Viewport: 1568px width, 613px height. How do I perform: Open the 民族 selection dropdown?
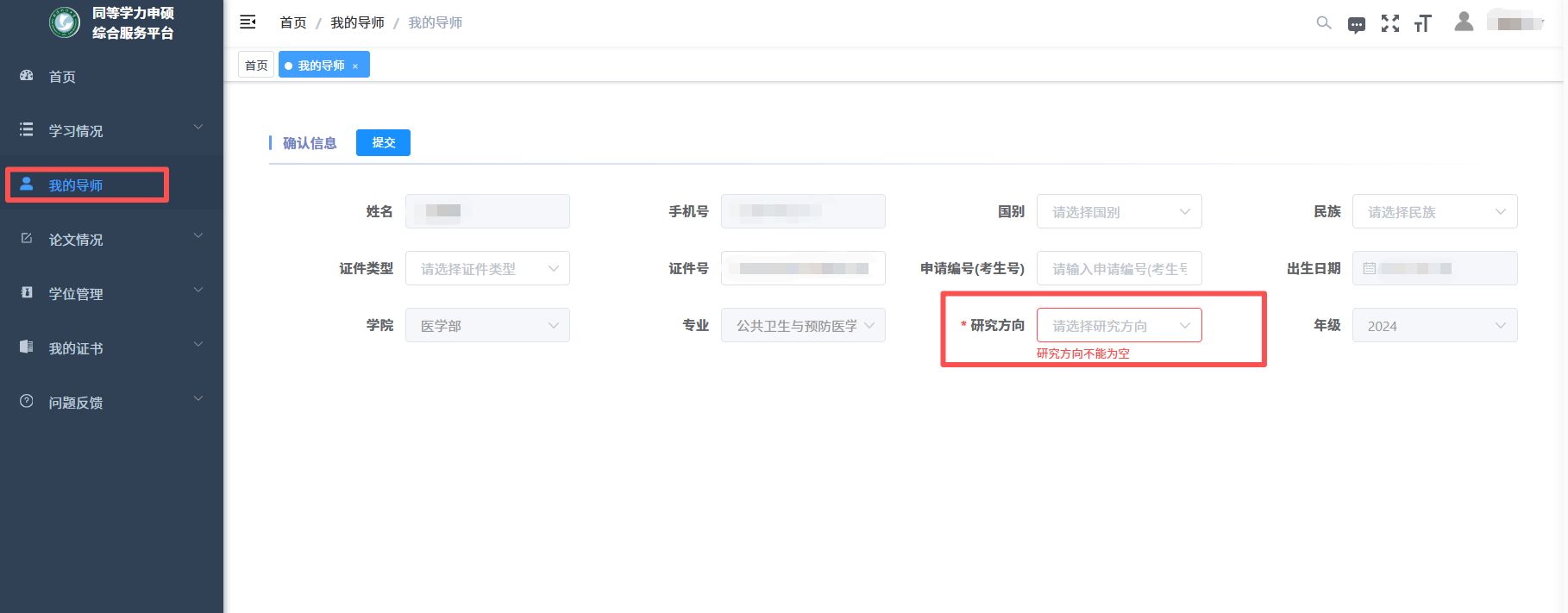coord(1433,211)
